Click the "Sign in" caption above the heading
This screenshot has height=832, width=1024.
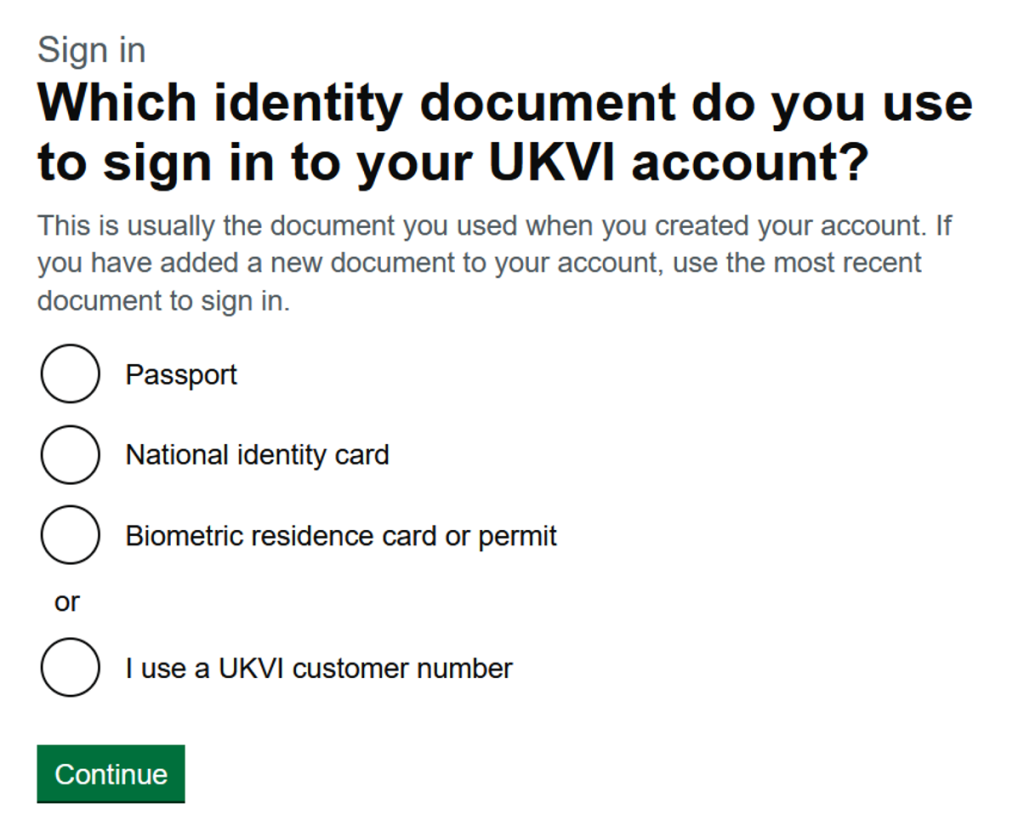tap(91, 50)
